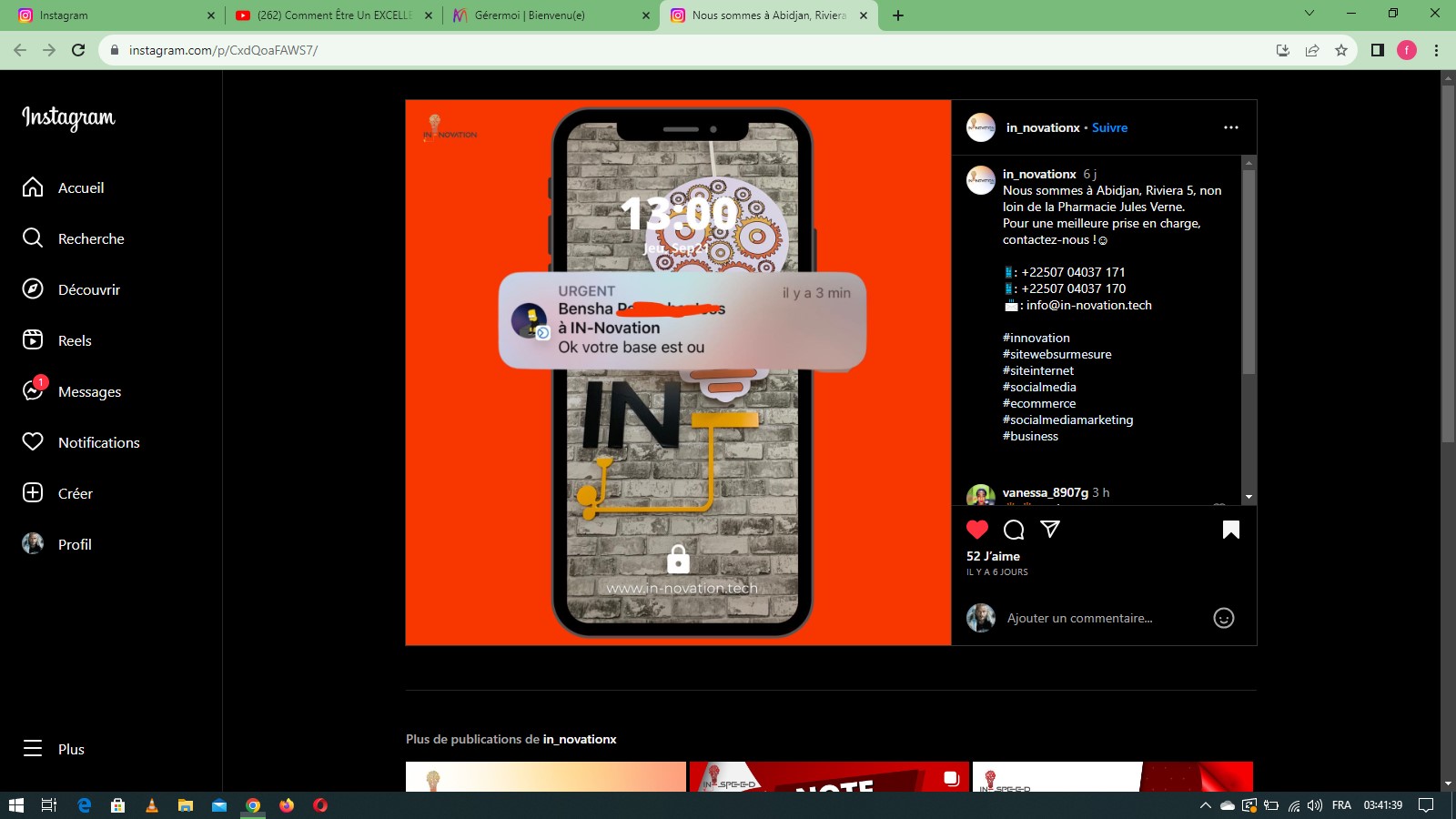The image size is (1456, 819).
Task: Open the #socialmediamarketing hashtag link
Action: 1067,420
